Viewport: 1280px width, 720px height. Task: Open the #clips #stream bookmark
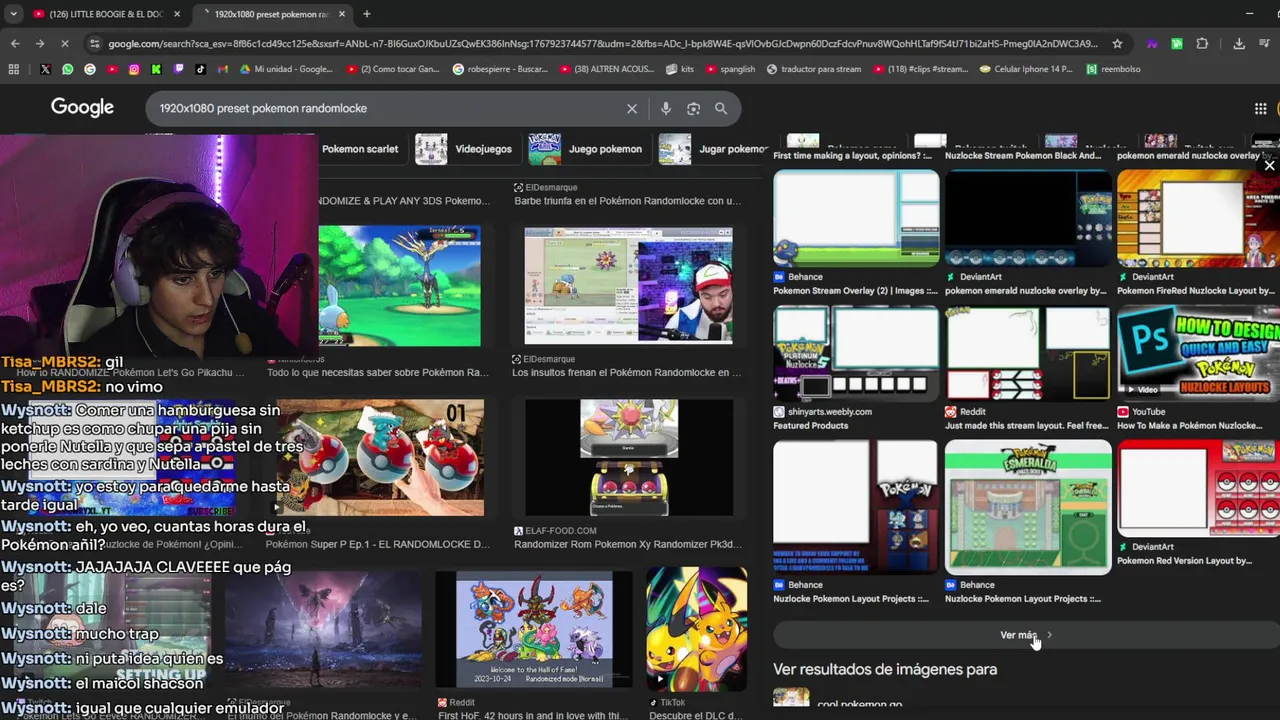click(920, 69)
